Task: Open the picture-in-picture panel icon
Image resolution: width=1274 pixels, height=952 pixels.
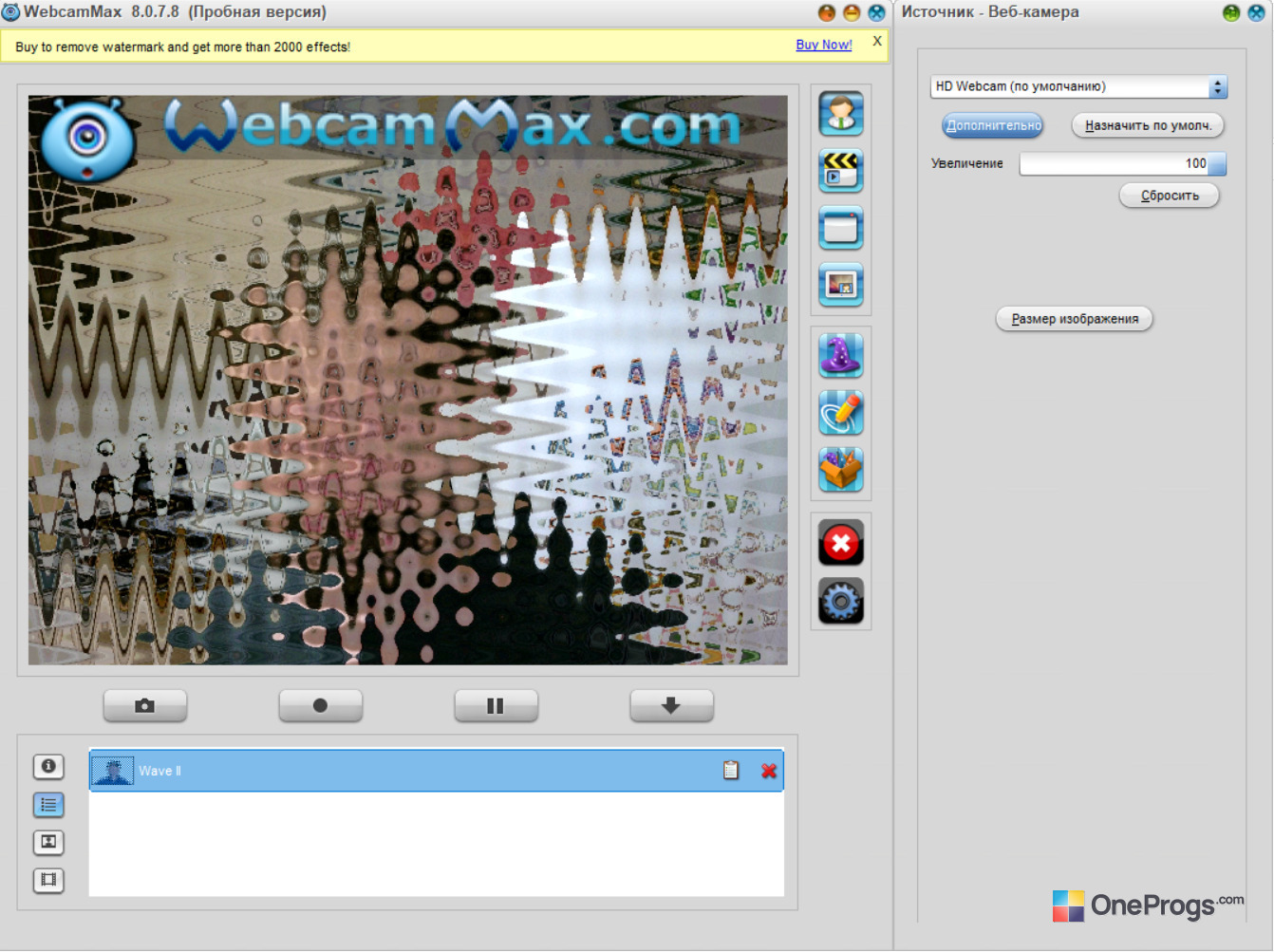Action: click(48, 842)
